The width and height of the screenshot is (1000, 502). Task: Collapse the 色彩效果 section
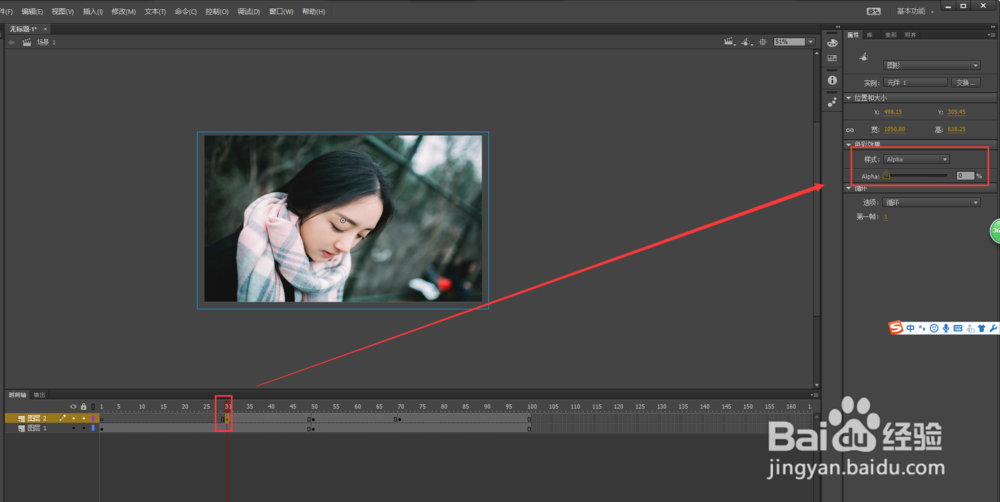(849, 144)
